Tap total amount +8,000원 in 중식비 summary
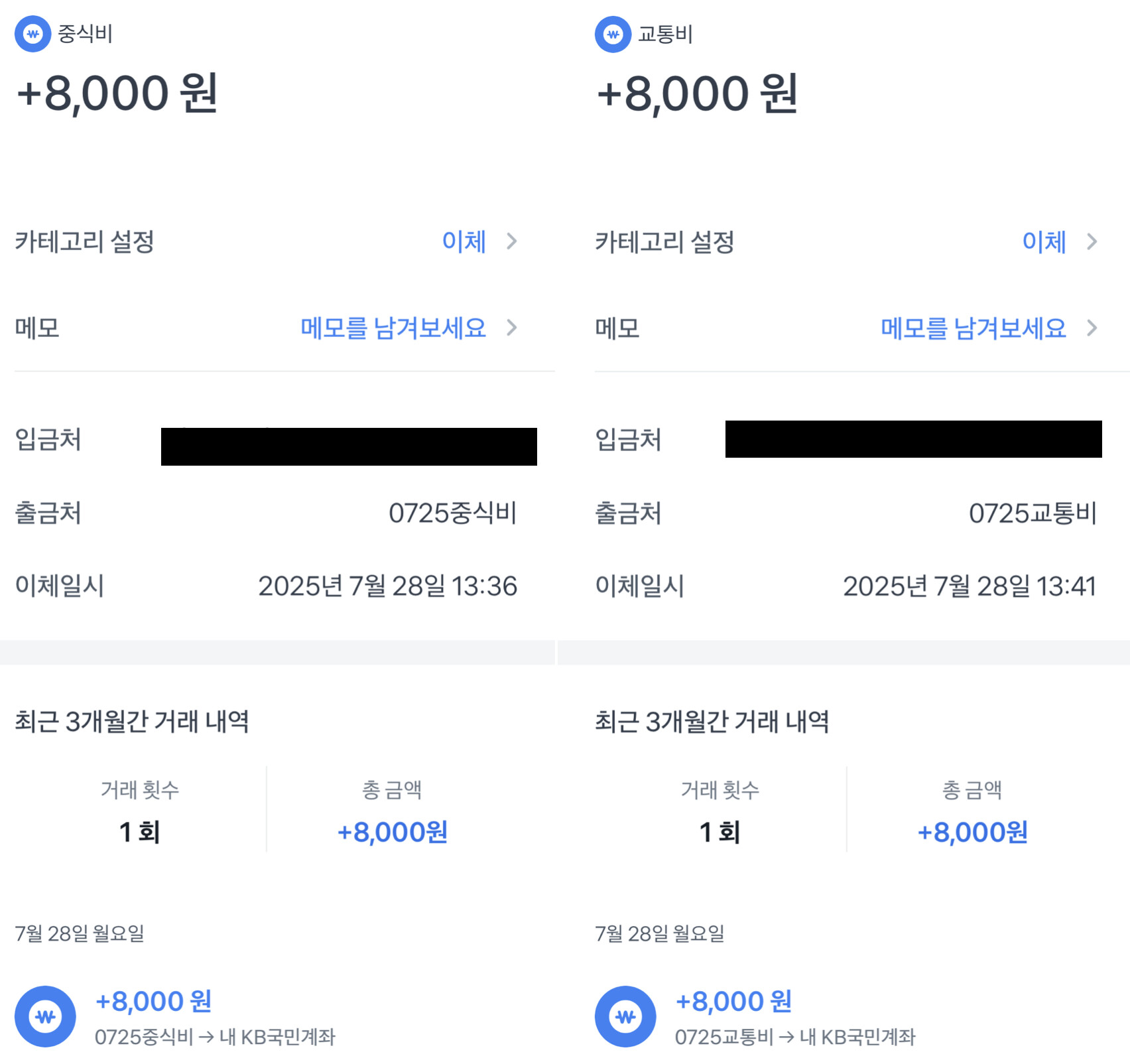Image resolution: width=1130 pixels, height=1064 pixels. coord(393,832)
